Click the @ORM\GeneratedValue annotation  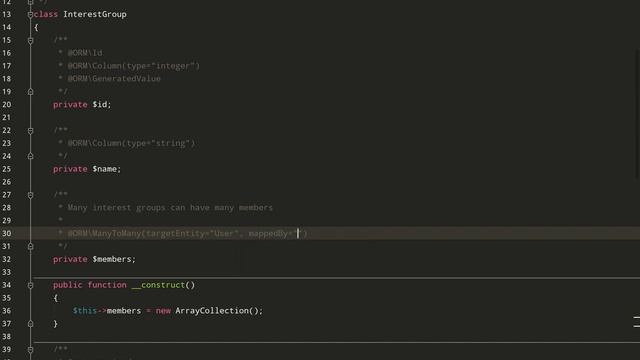tap(114, 79)
